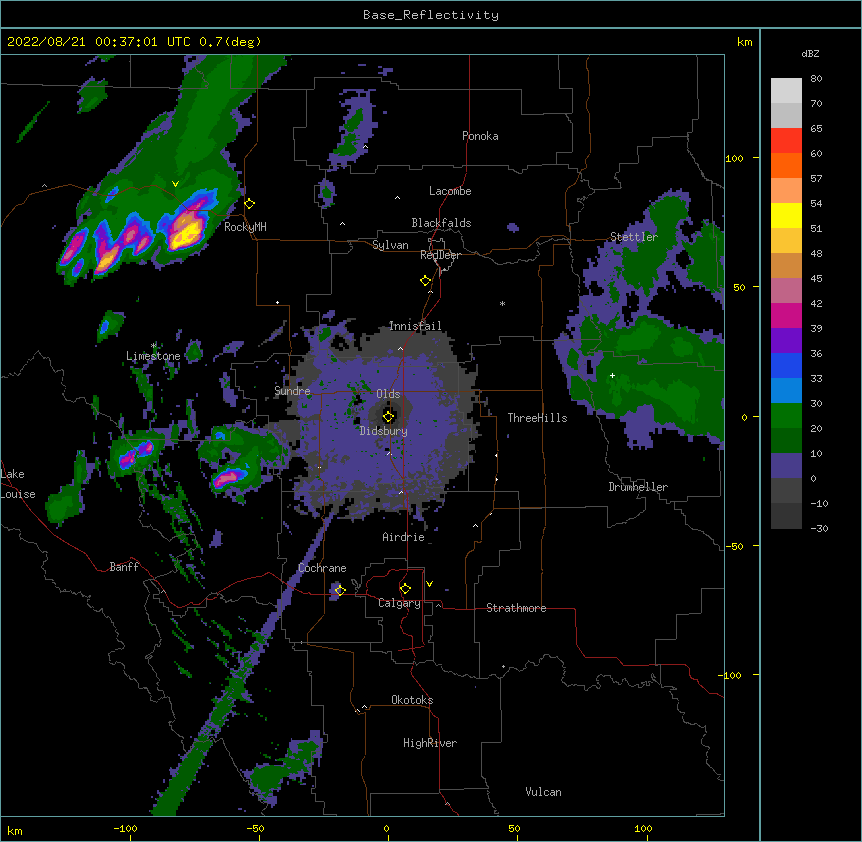The width and height of the screenshot is (862, 842).
Task: Click the dBZ legend heading
Action: [x=810, y=53]
